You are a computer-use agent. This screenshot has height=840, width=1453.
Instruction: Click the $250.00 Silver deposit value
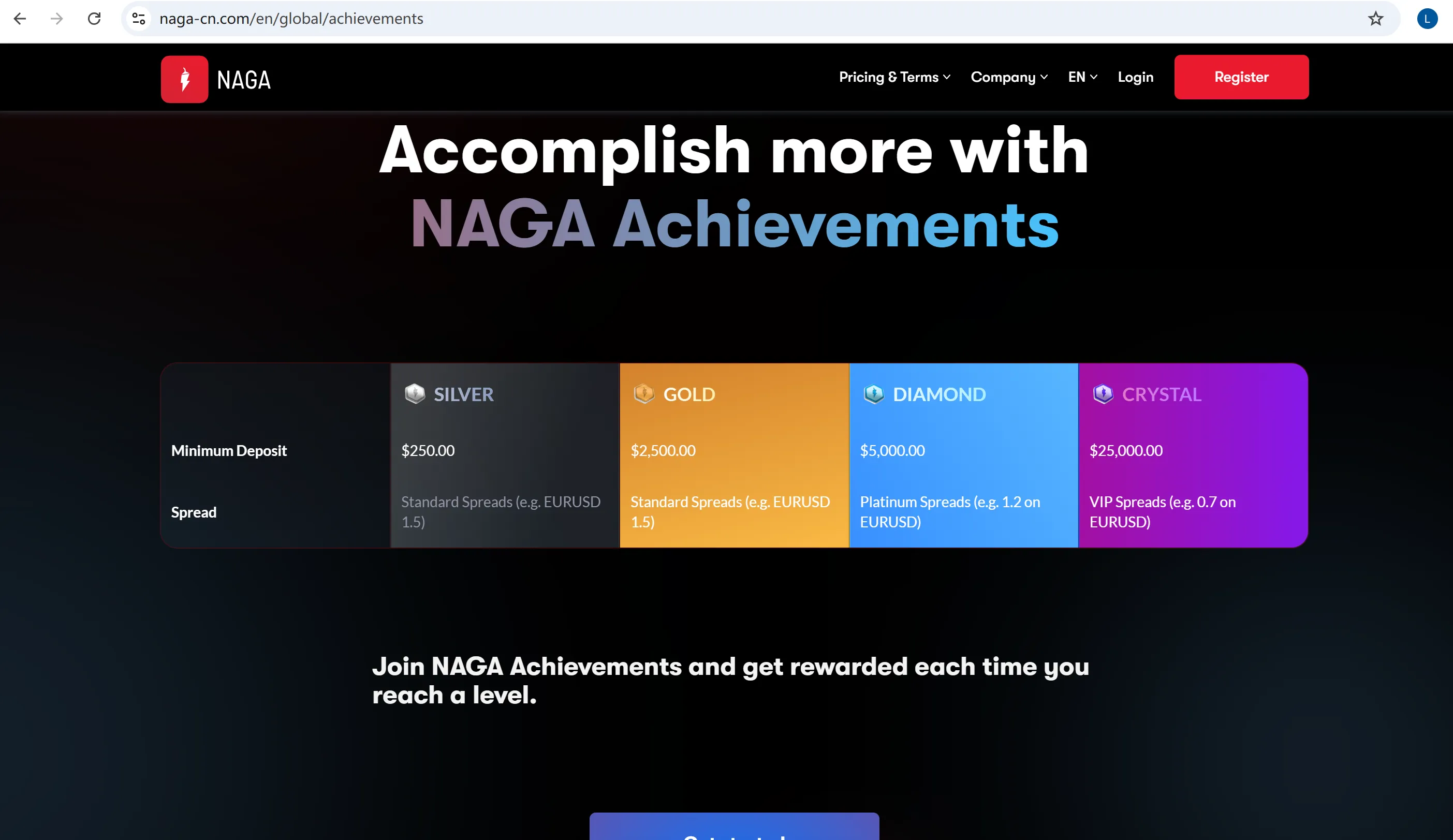coord(427,450)
